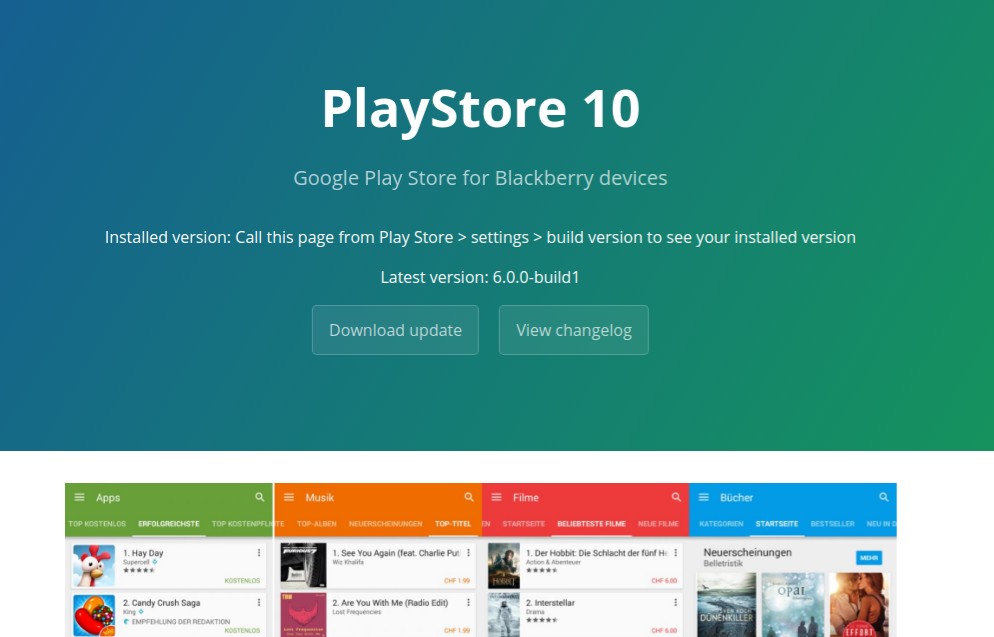
Task: Open the overflow menu for Are You With Me
Action: [x=468, y=602]
